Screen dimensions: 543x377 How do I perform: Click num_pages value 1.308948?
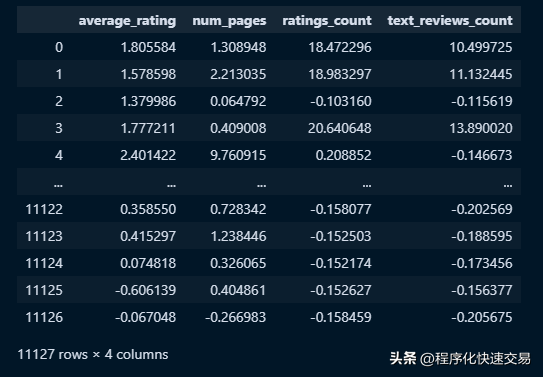click(238, 47)
